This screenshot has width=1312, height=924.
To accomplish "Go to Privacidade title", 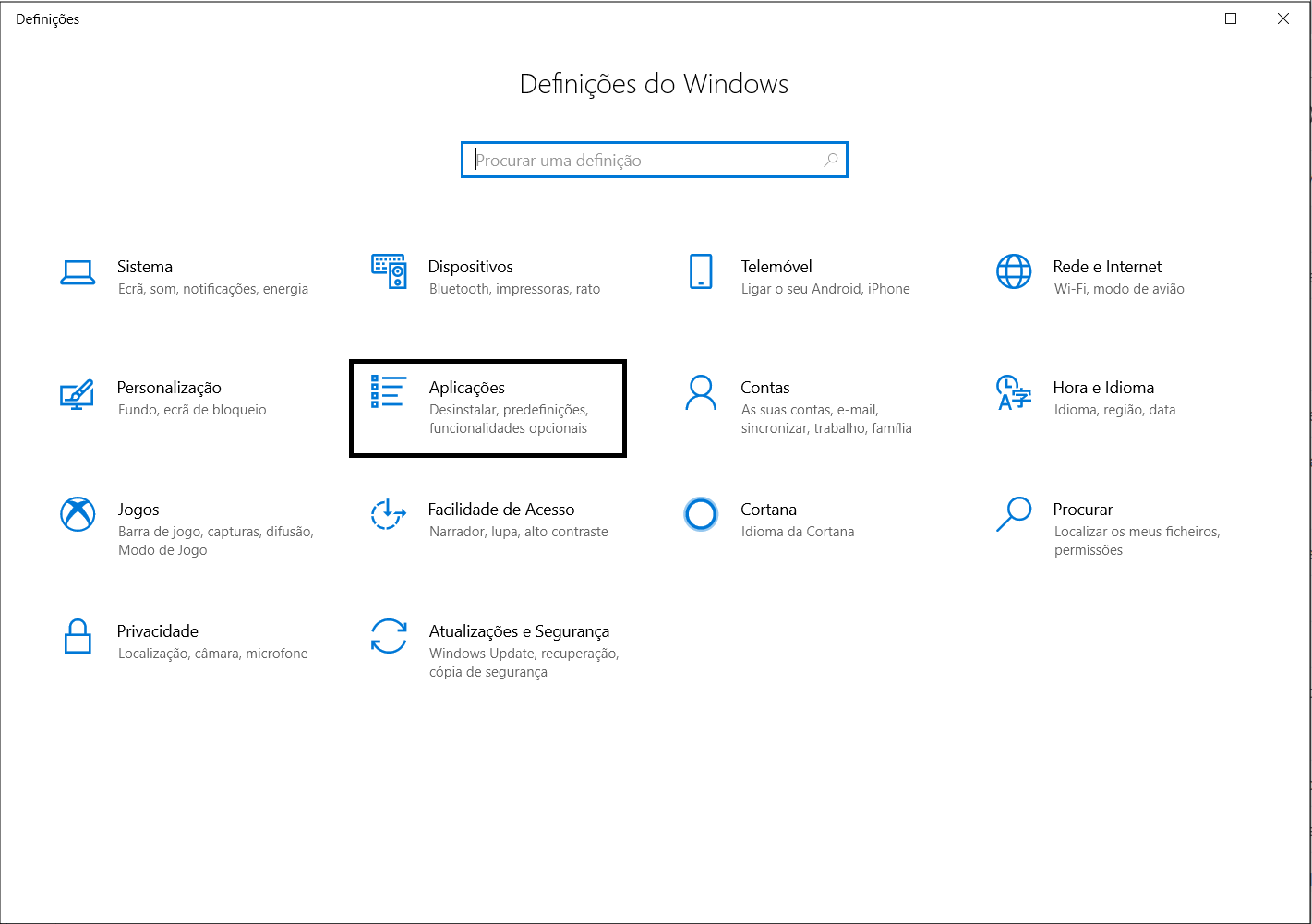I will 158,631.
